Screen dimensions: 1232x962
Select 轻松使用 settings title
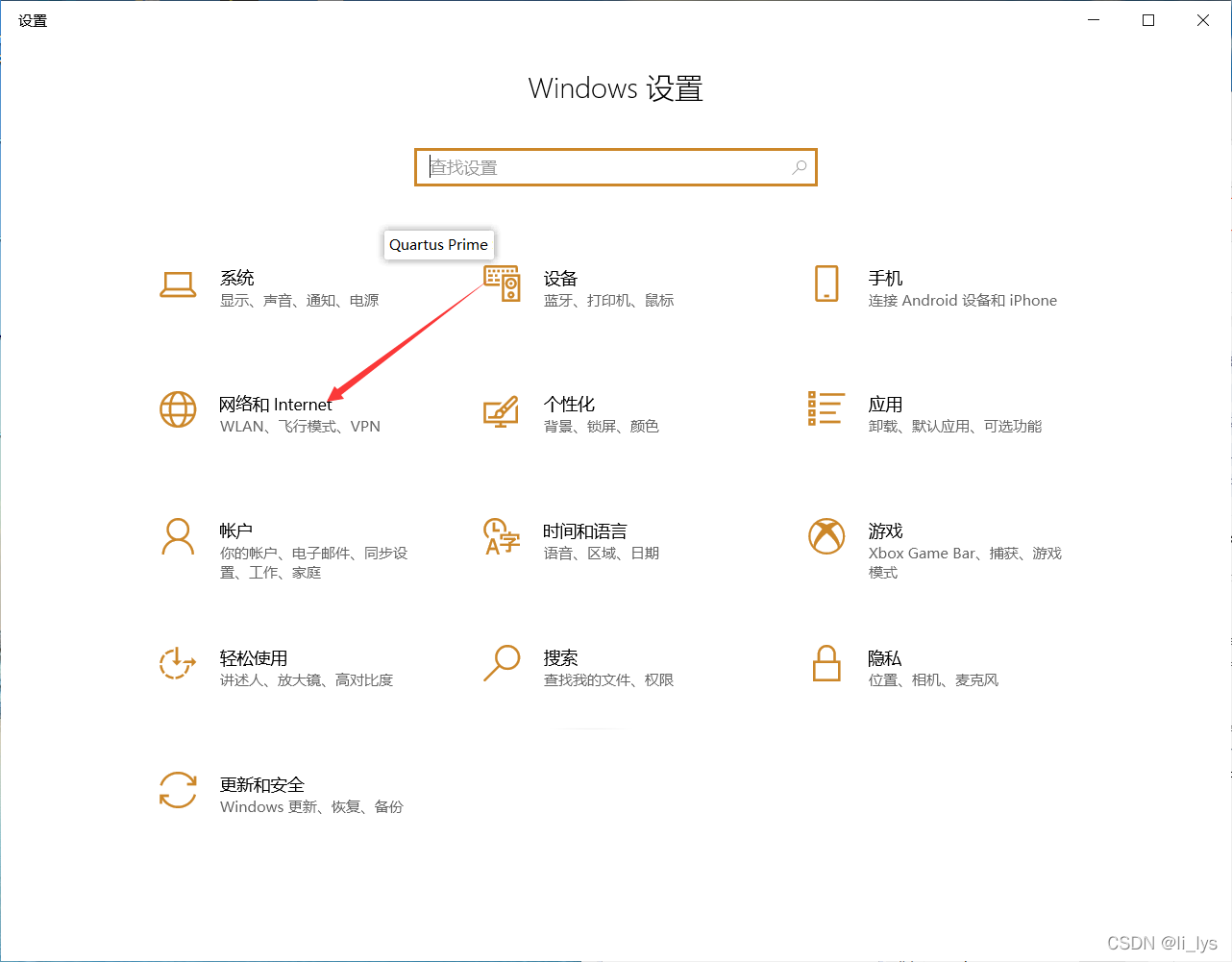click(x=254, y=657)
